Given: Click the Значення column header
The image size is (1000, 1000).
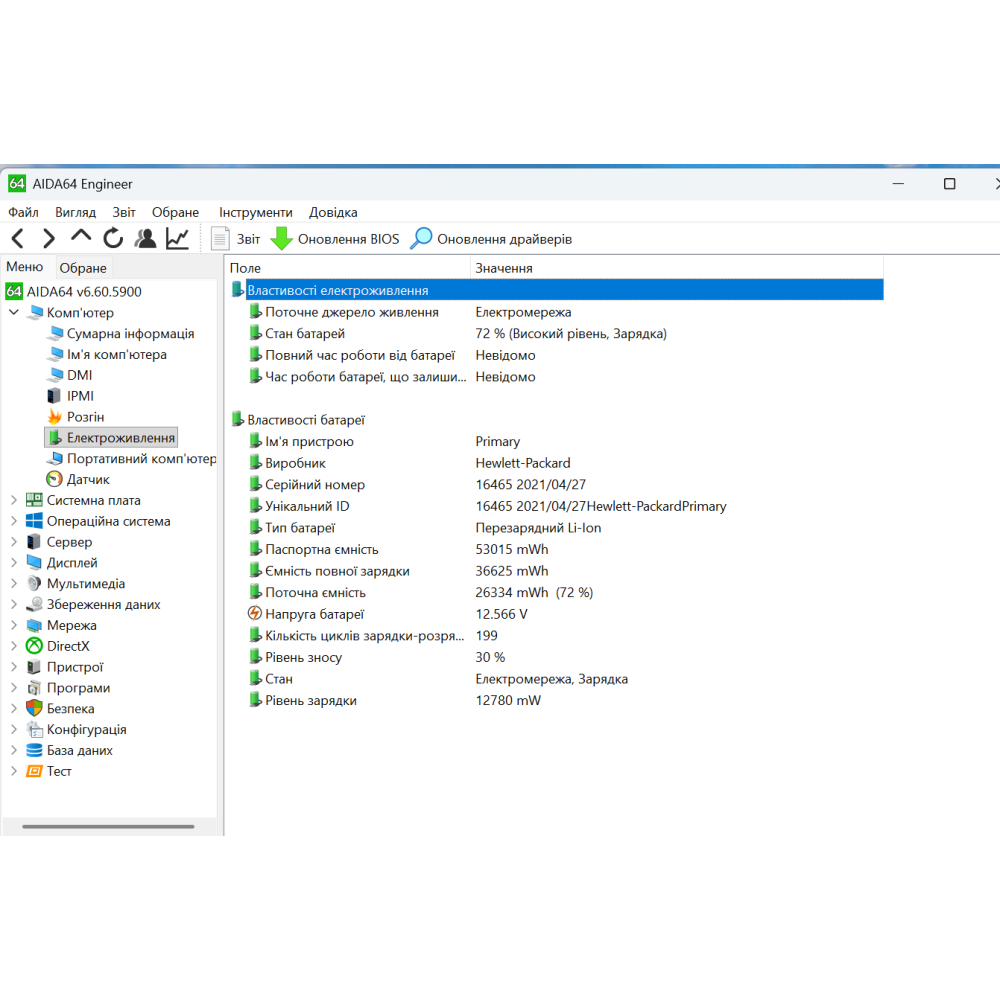Looking at the screenshot, I should (504, 268).
